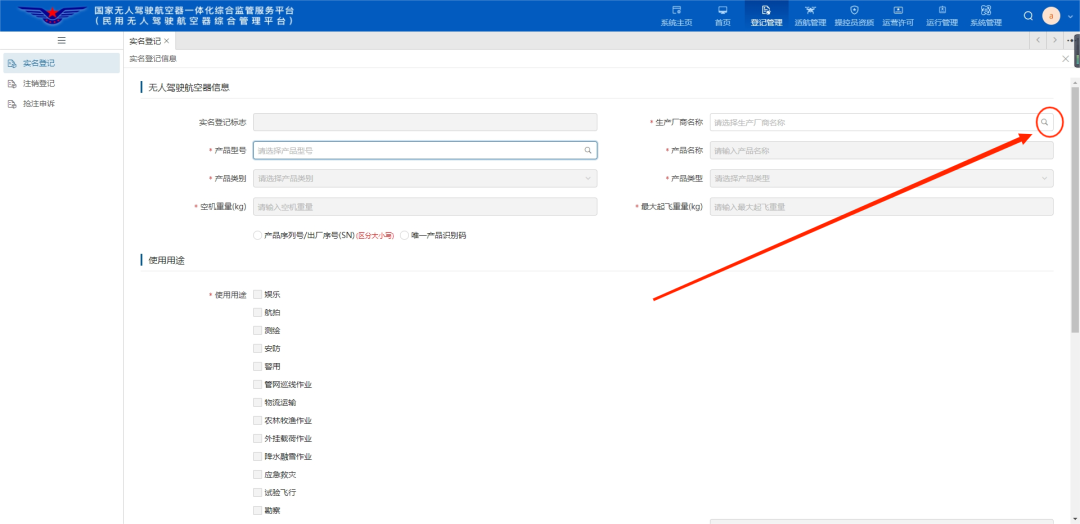Choose the 唯一产品识别码 radio option
The image size is (1080, 524).
point(404,236)
